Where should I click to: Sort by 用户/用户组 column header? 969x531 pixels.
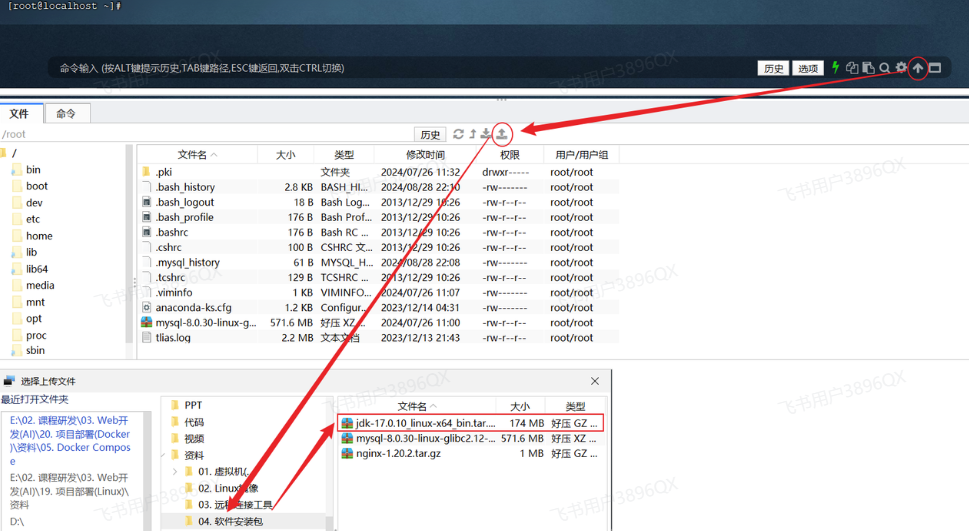pyautogui.click(x=582, y=155)
